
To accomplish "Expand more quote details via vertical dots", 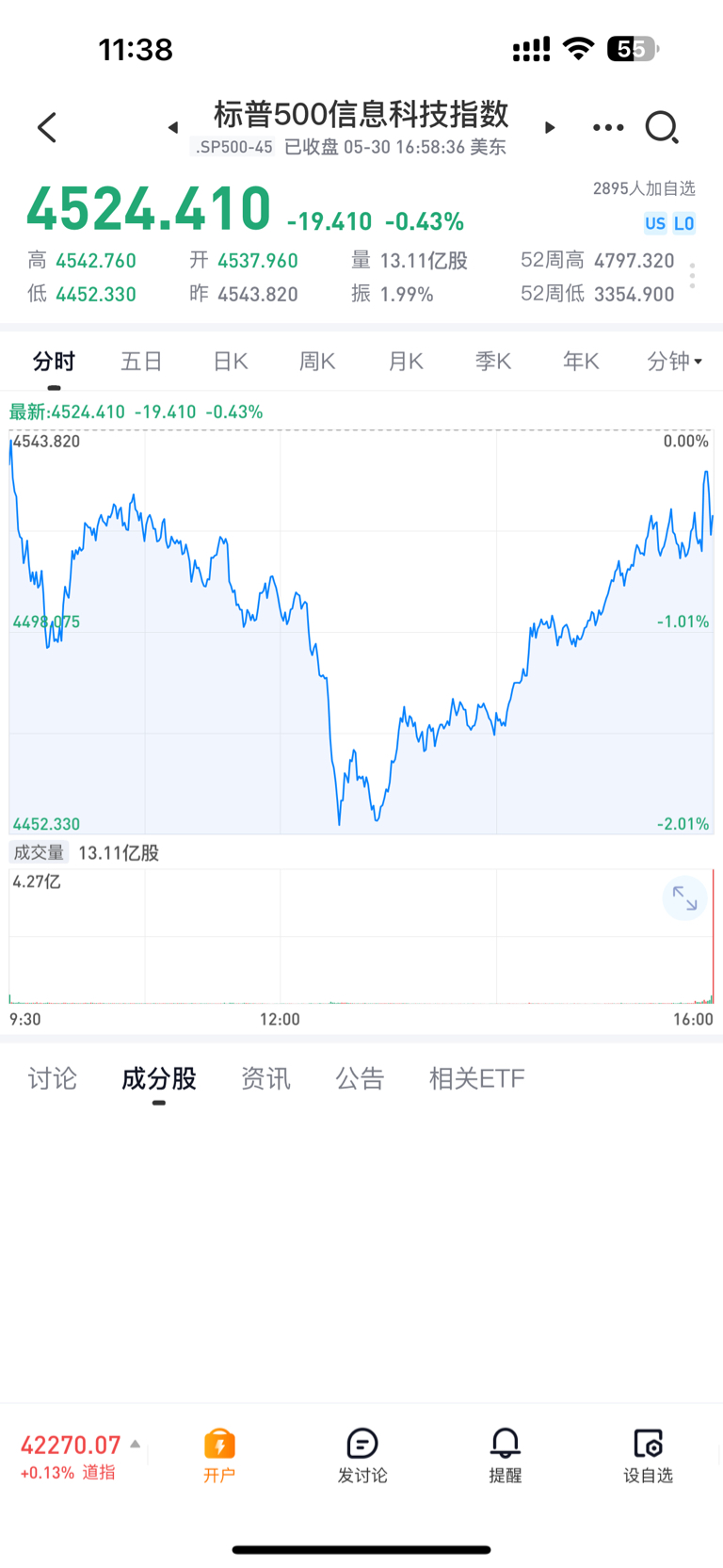I will pos(692,276).
